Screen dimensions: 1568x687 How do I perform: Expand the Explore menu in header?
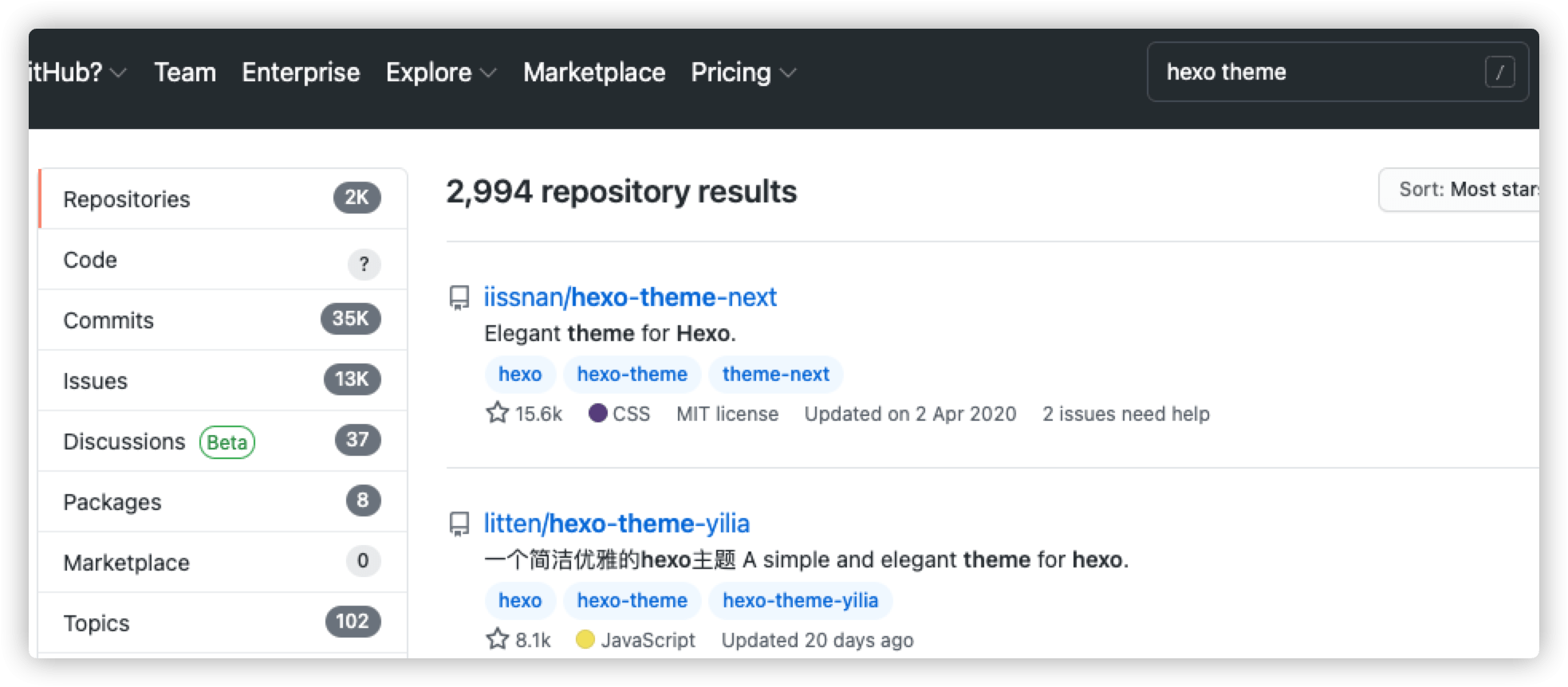point(440,73)
